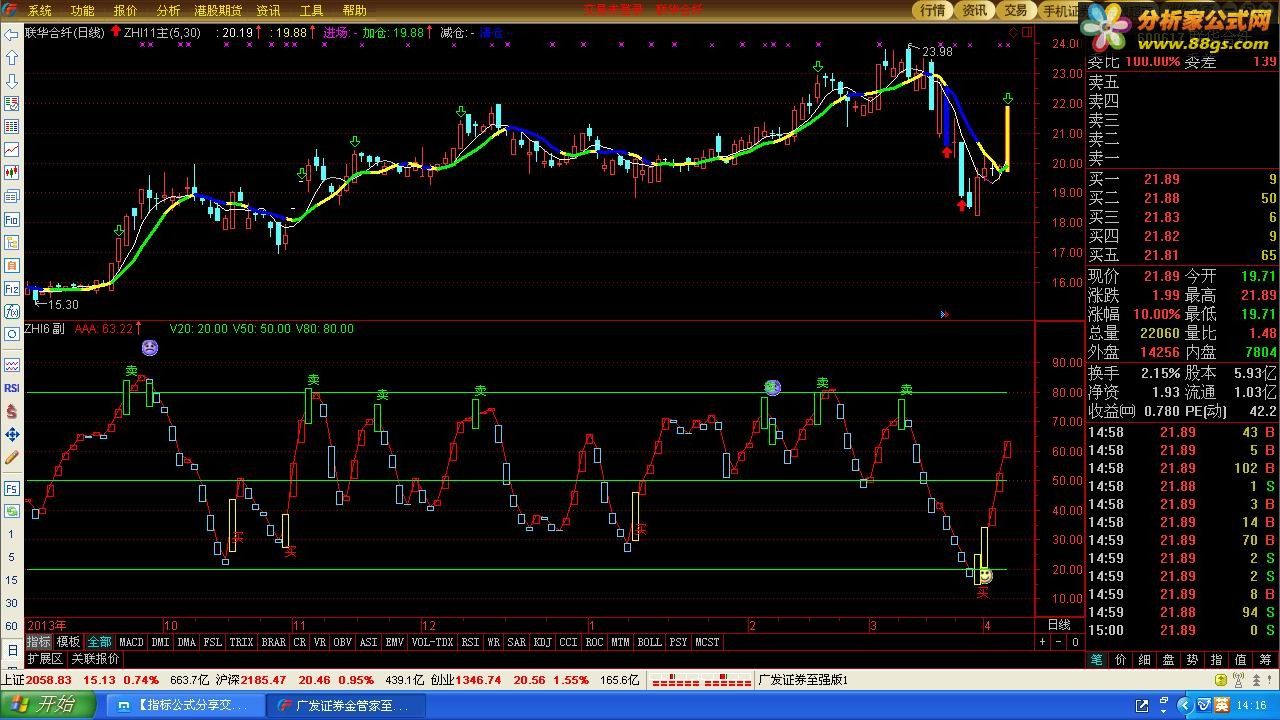This screenshot has height=720, width=1280.
Task: Click the sad face marker on indicator chart
Action: pos(149,348)
